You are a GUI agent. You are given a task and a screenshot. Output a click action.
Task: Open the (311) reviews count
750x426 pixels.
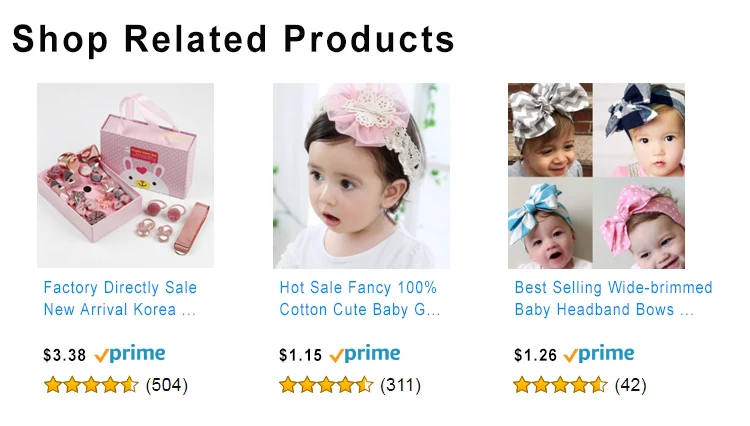tap(401, 385)
